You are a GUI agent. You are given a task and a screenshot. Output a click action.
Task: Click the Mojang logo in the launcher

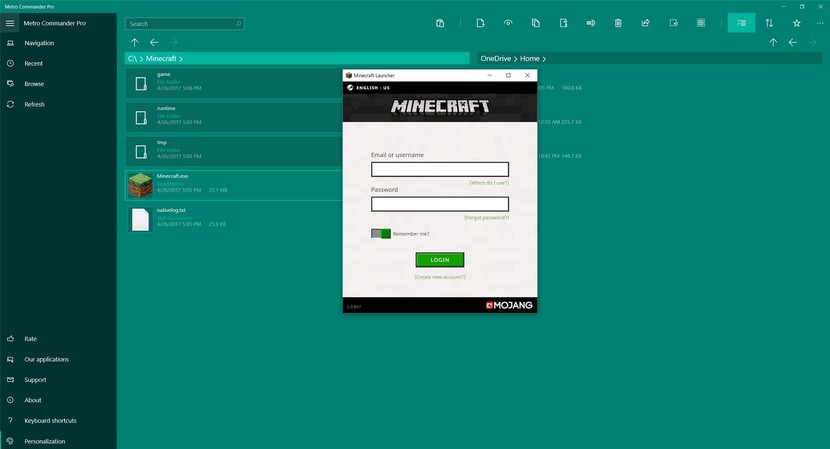click(x=509, y=305)
